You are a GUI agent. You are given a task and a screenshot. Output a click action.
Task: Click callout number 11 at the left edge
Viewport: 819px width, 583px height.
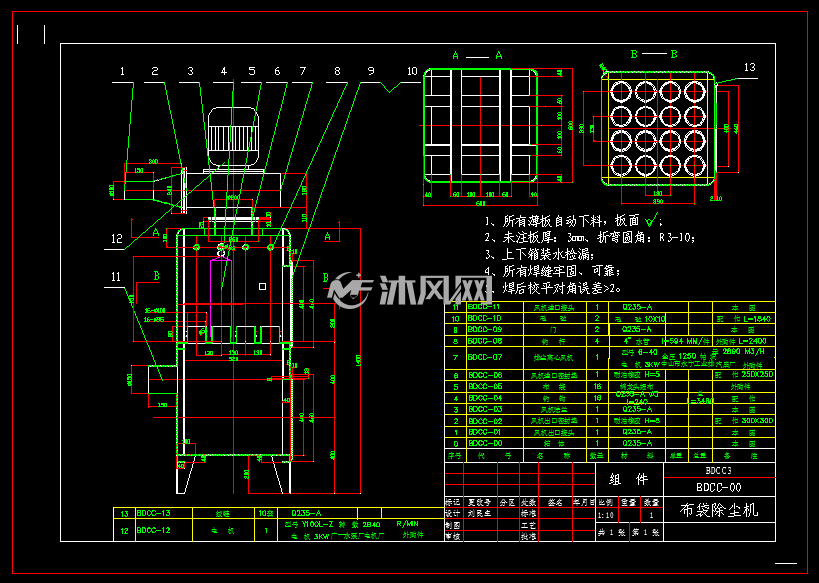116,277
